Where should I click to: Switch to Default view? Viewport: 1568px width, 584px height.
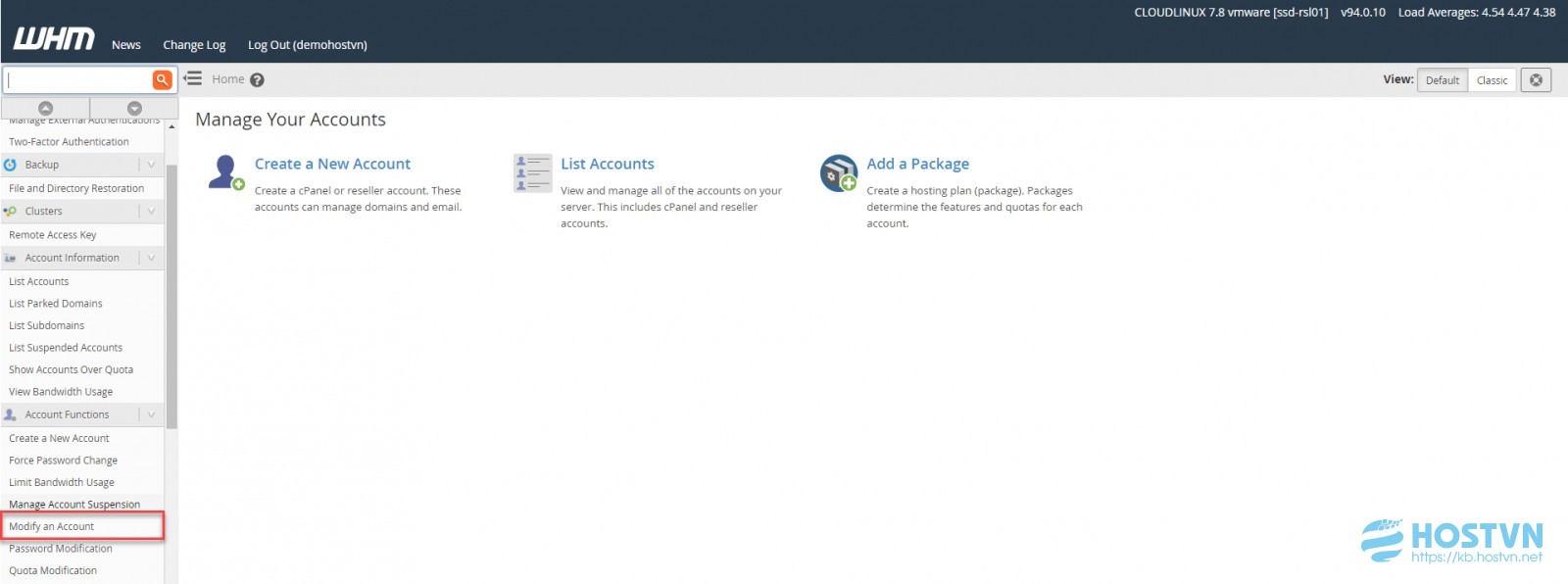[1443, 80]
